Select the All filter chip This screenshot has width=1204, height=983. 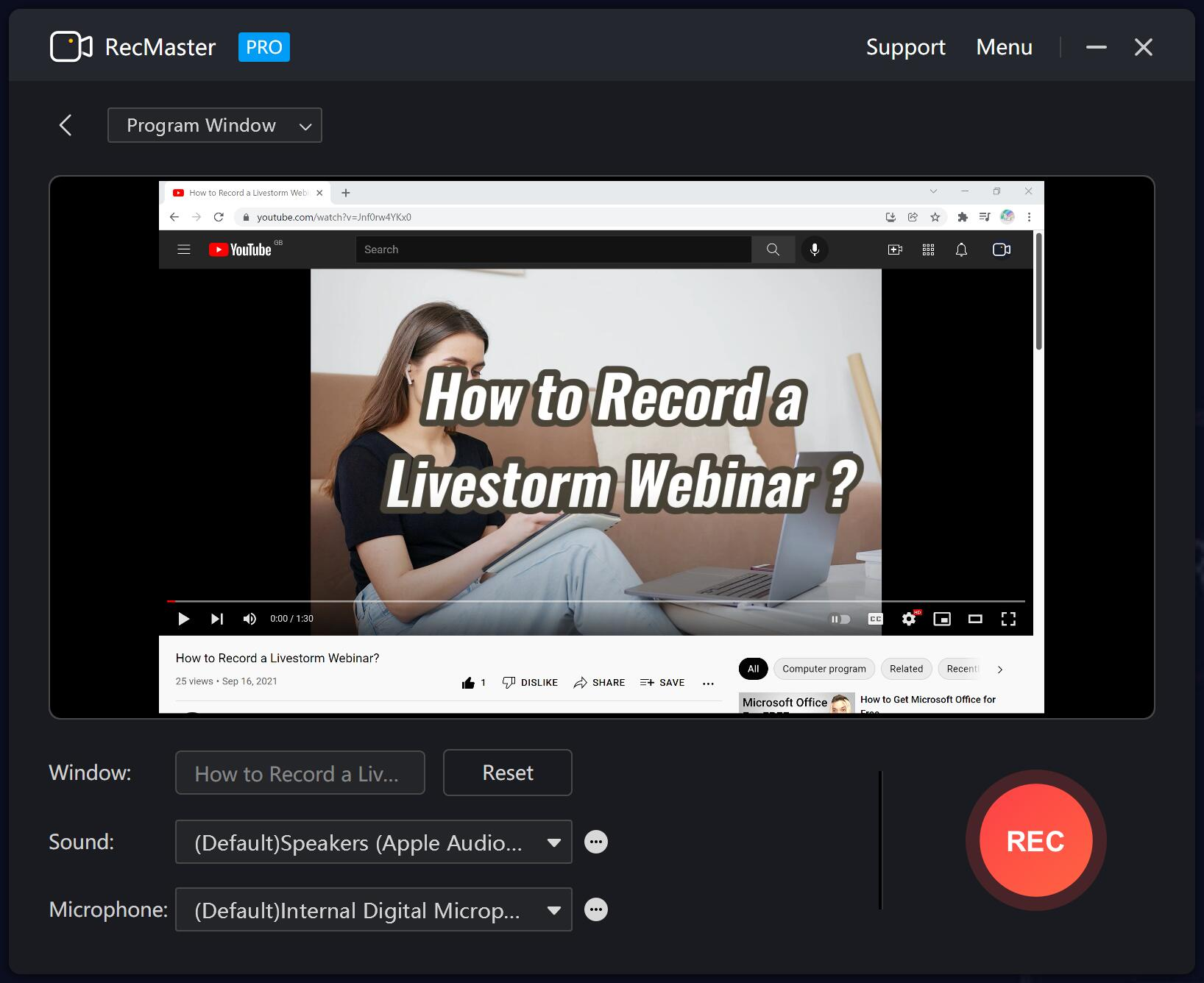pyautogui.click(x=753, y=669)
